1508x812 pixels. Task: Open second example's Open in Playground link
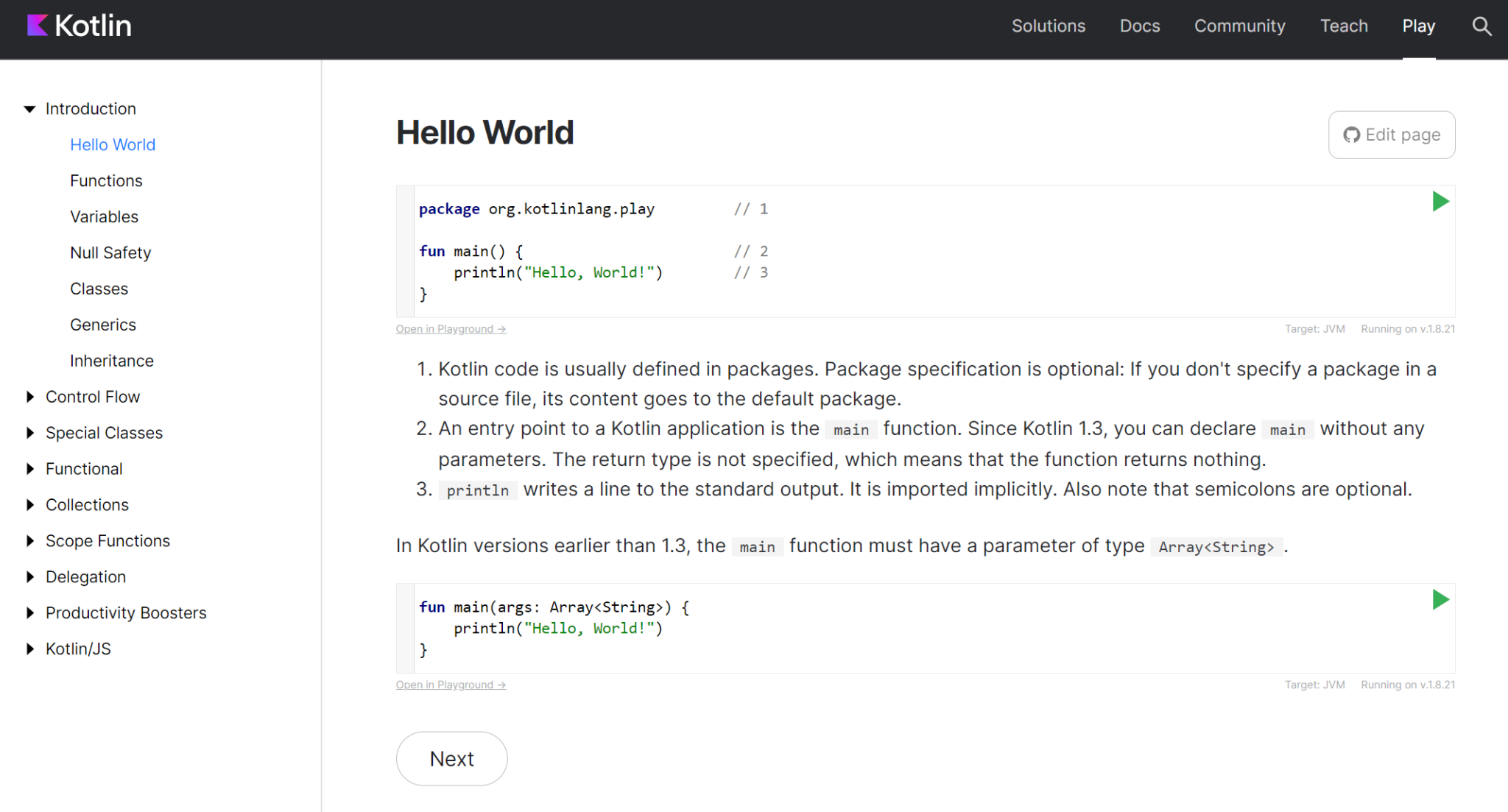(x=450, y=685)
